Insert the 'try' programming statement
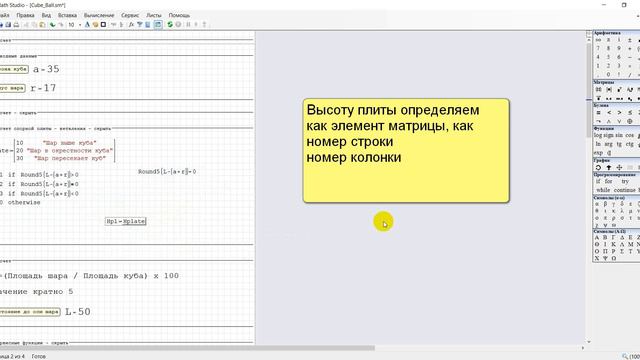The width and height of the screenshot is (640, 360). coord(625,181)
